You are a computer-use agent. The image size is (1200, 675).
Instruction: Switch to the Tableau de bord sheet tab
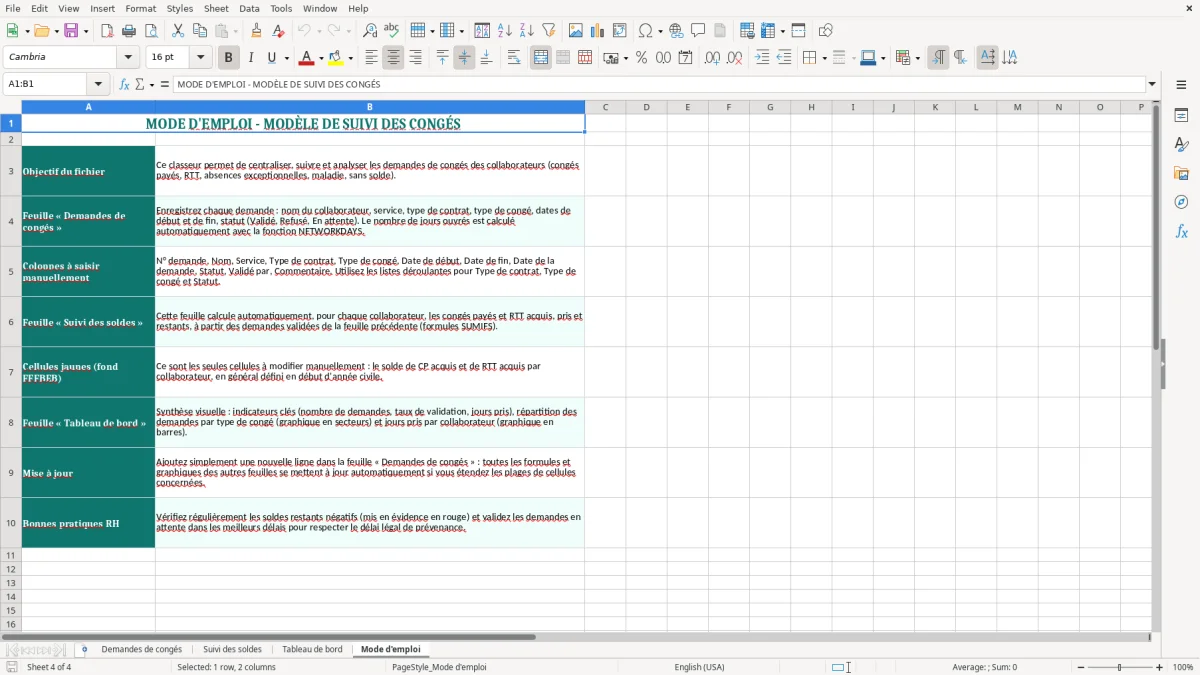(x=312, y=649)
